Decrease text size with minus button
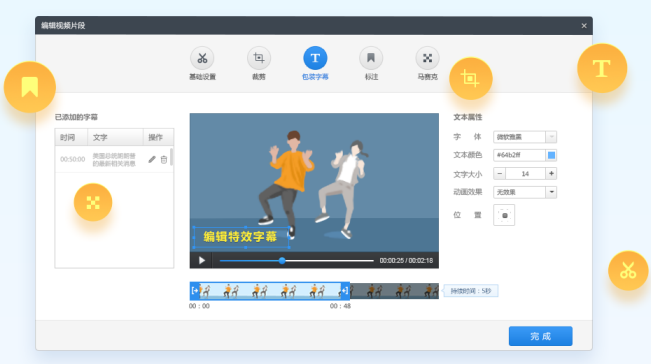651x364 pixels. (500, 173)
